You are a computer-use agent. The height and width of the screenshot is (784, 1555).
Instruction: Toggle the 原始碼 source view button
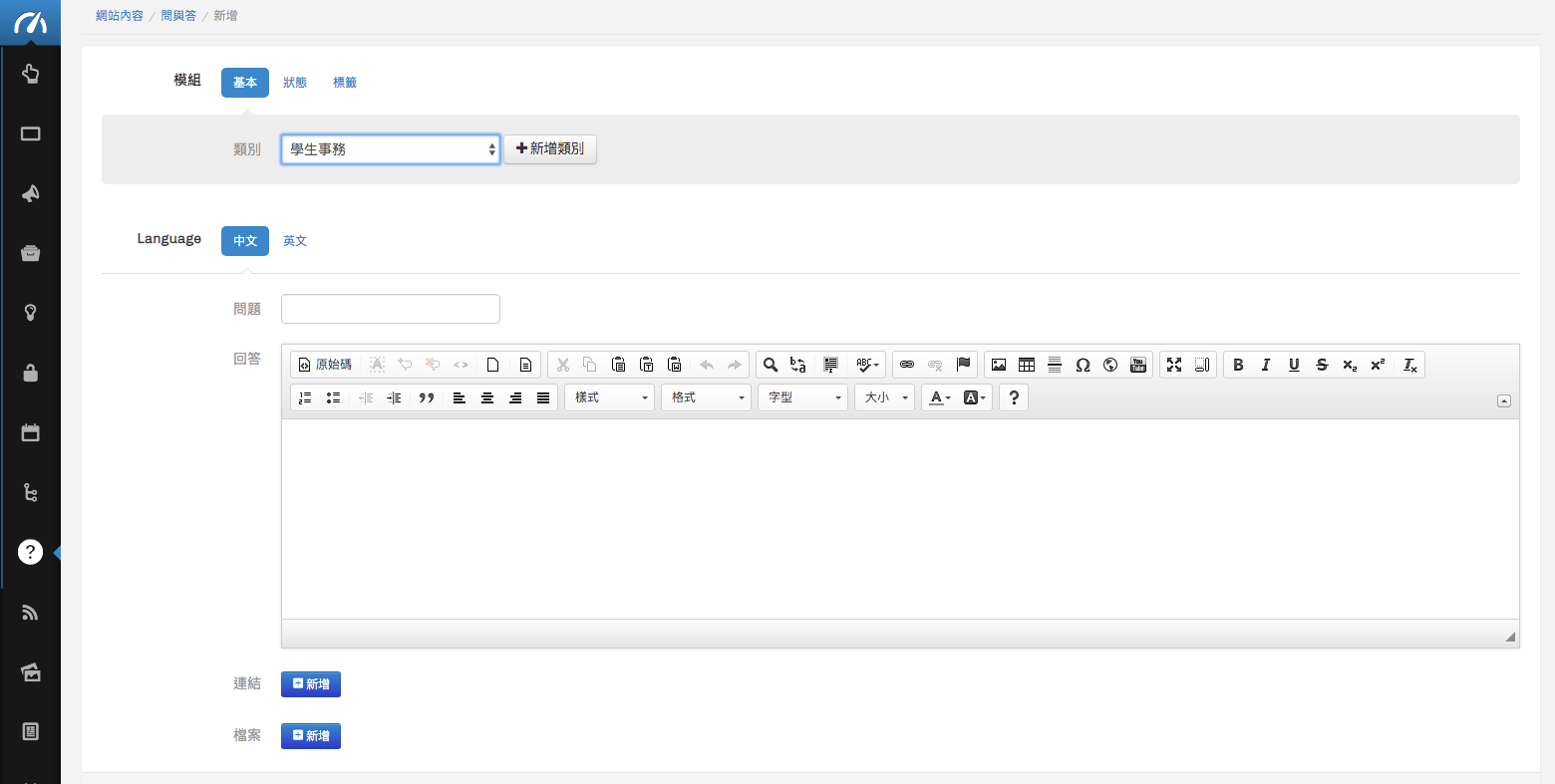325,365
